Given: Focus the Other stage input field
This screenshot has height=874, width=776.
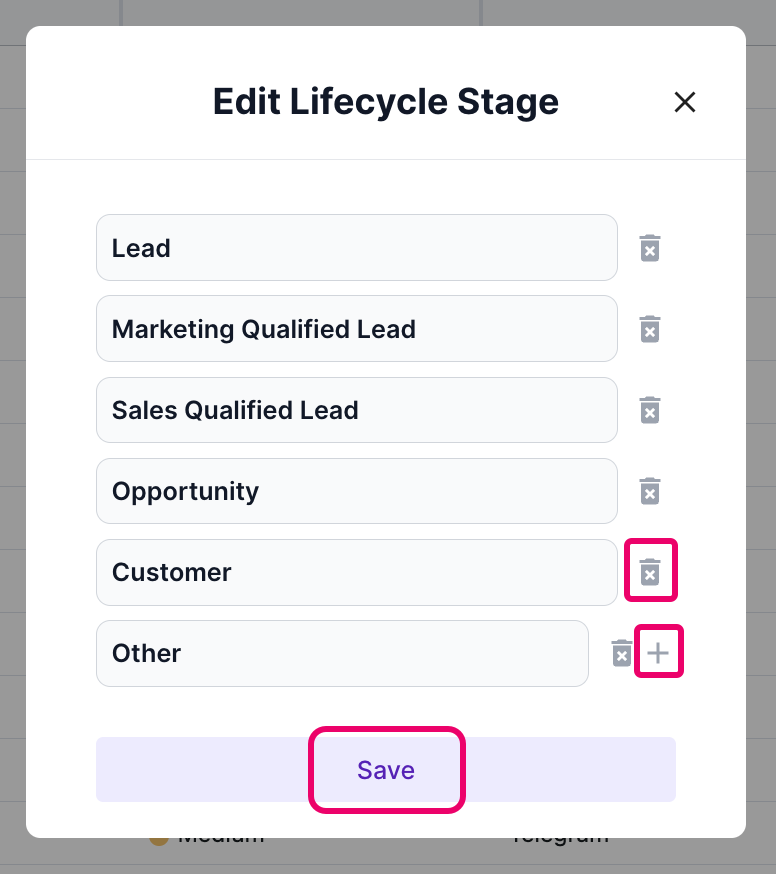Looking at the screenshot, I should point(342,653).
